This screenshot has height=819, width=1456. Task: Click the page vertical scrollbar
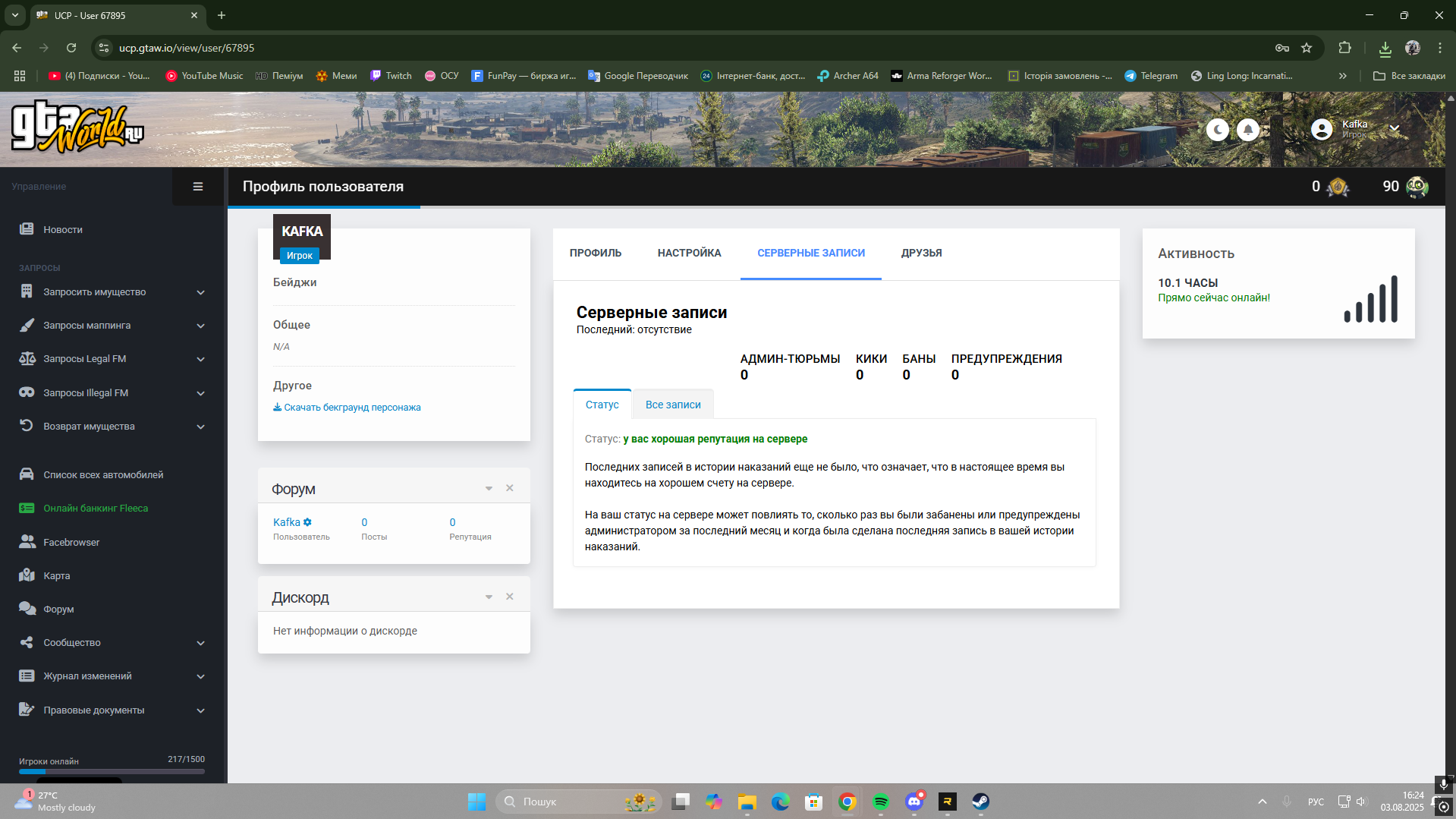point(1450,436)
